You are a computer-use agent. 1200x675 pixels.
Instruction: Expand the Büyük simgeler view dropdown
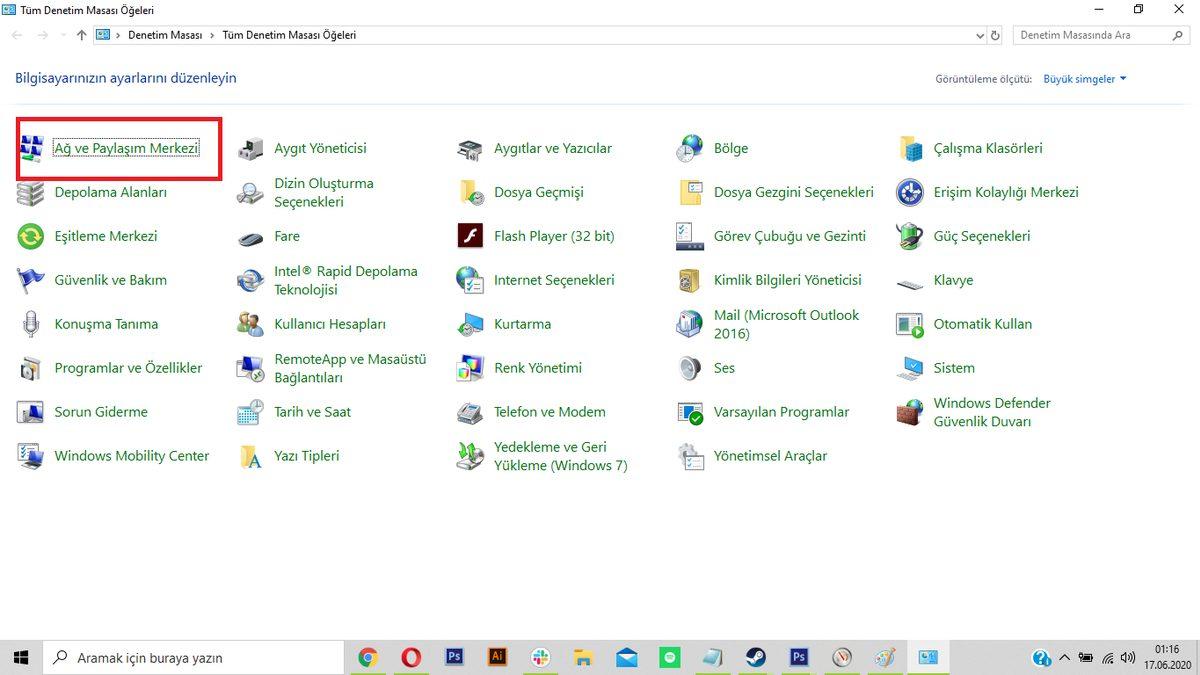1084,79
